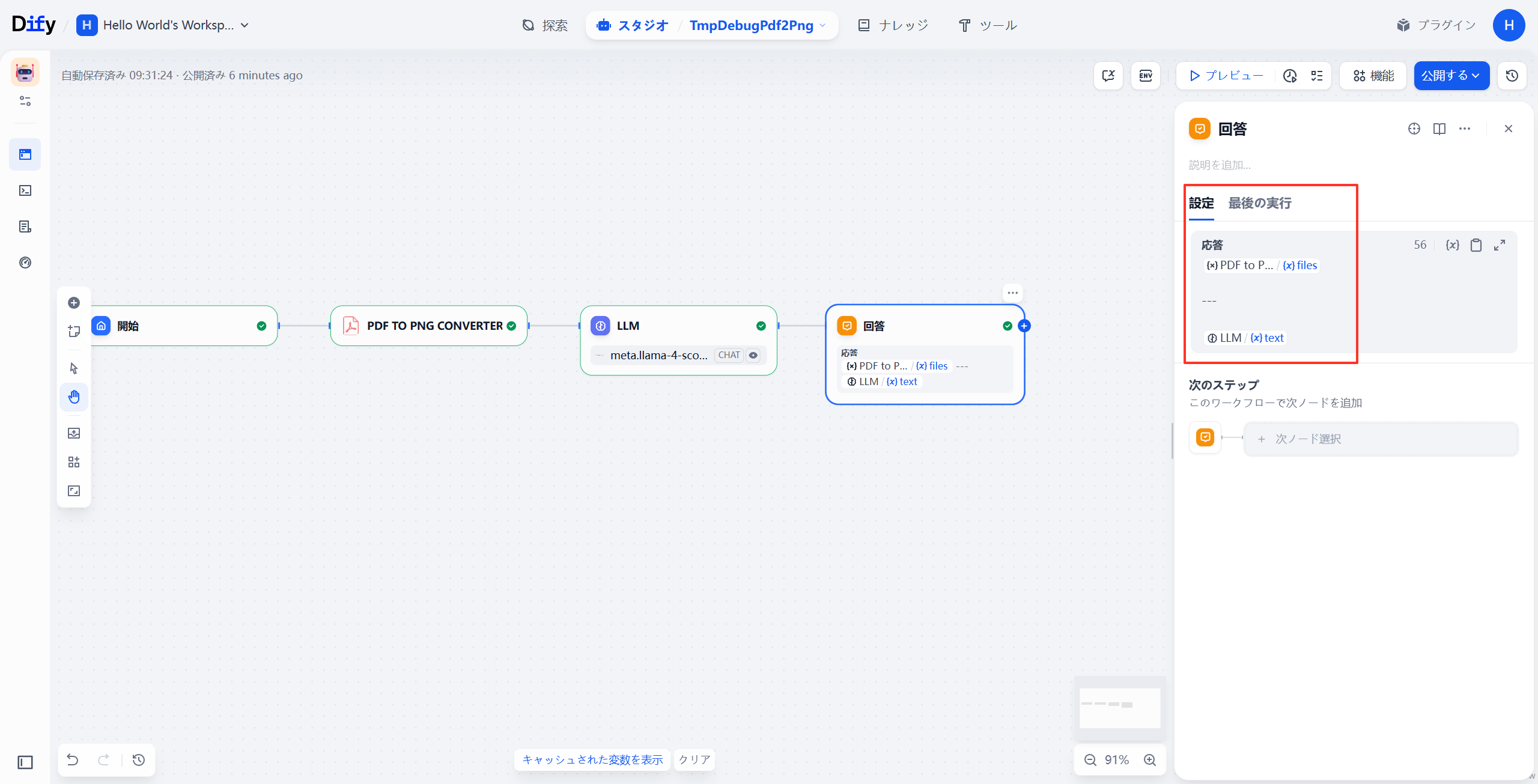This screenshot has width=1538, height=784.
Task: Expand the TmpDebugPdf2Png app dropdown
Action: [822, 25]
